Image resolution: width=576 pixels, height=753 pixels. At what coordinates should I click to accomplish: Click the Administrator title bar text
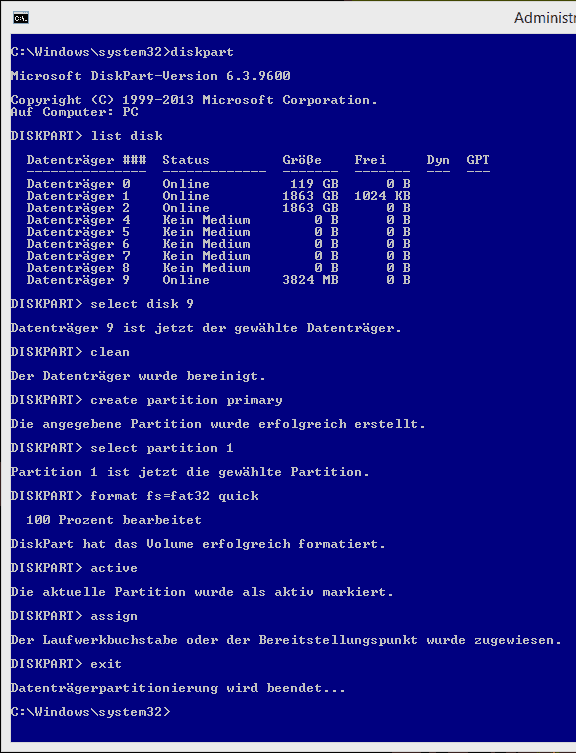tap(545, 18)
